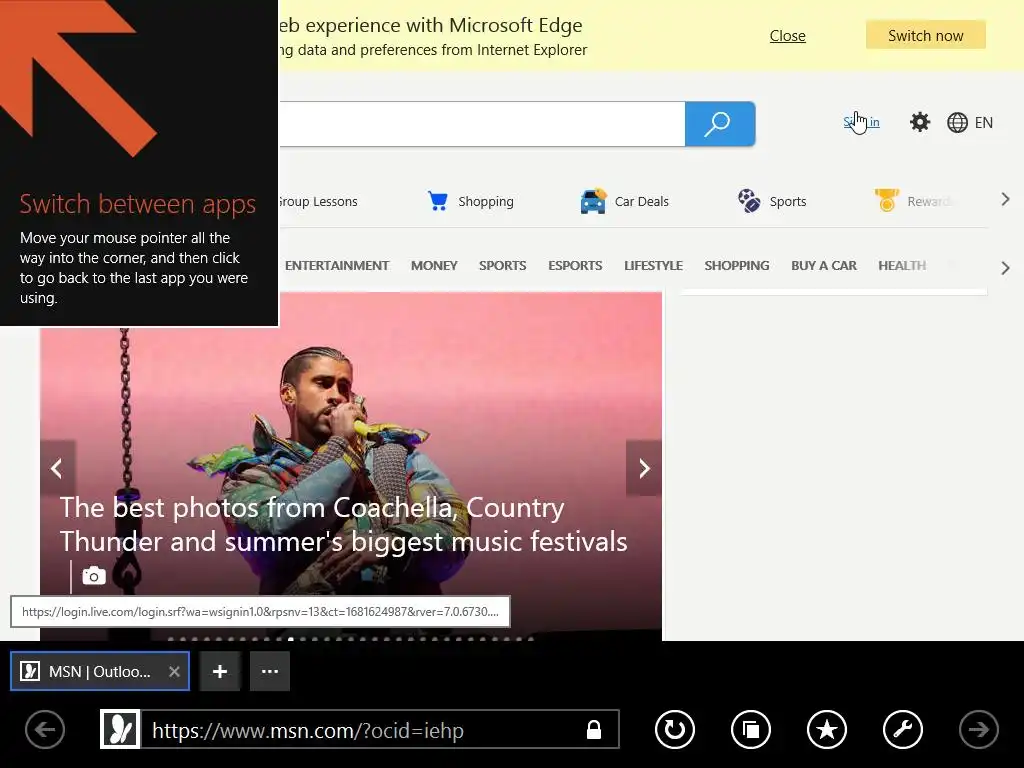This screenshot has width=1024, height=768.
Task: Click the camera gallery icon on the photo
Action: (94, 576)
